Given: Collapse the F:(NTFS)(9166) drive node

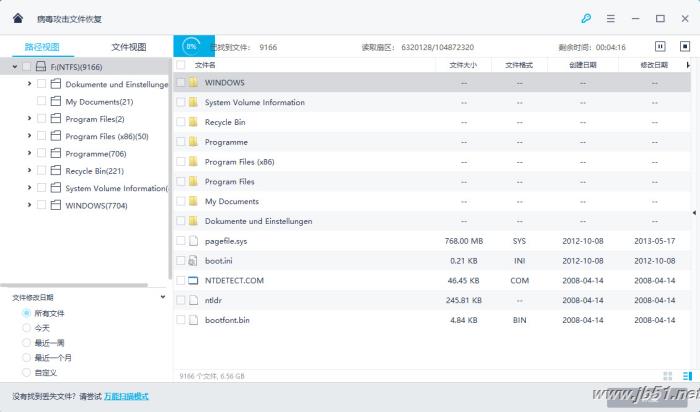Looking at the screenshot, I should pos(15,67).
